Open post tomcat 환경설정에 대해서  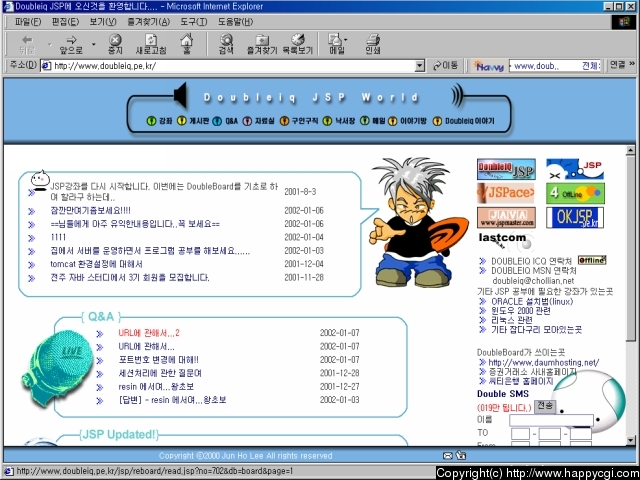[96, 264]
